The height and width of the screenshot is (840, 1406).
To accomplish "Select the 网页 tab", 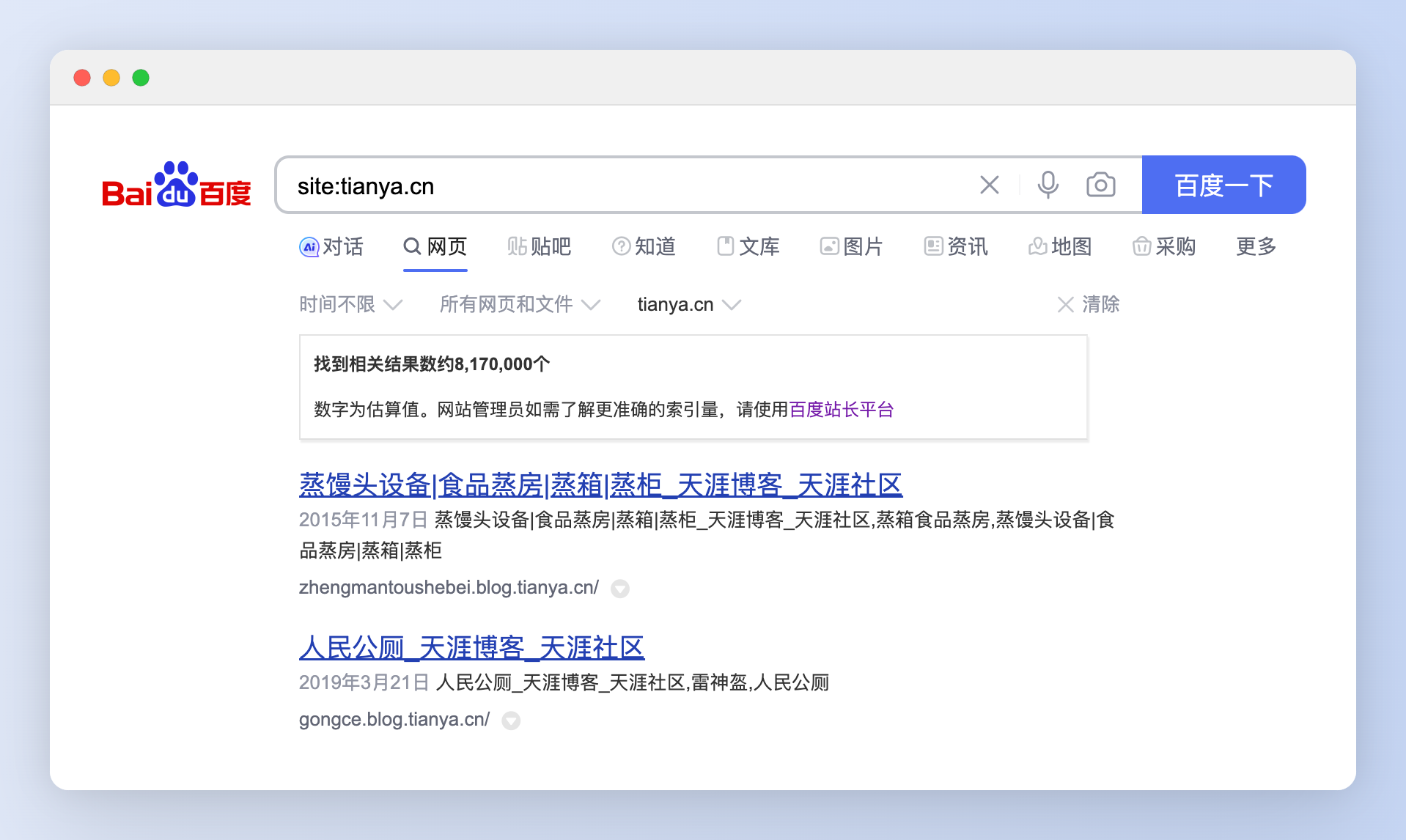I will coord(435,246).
